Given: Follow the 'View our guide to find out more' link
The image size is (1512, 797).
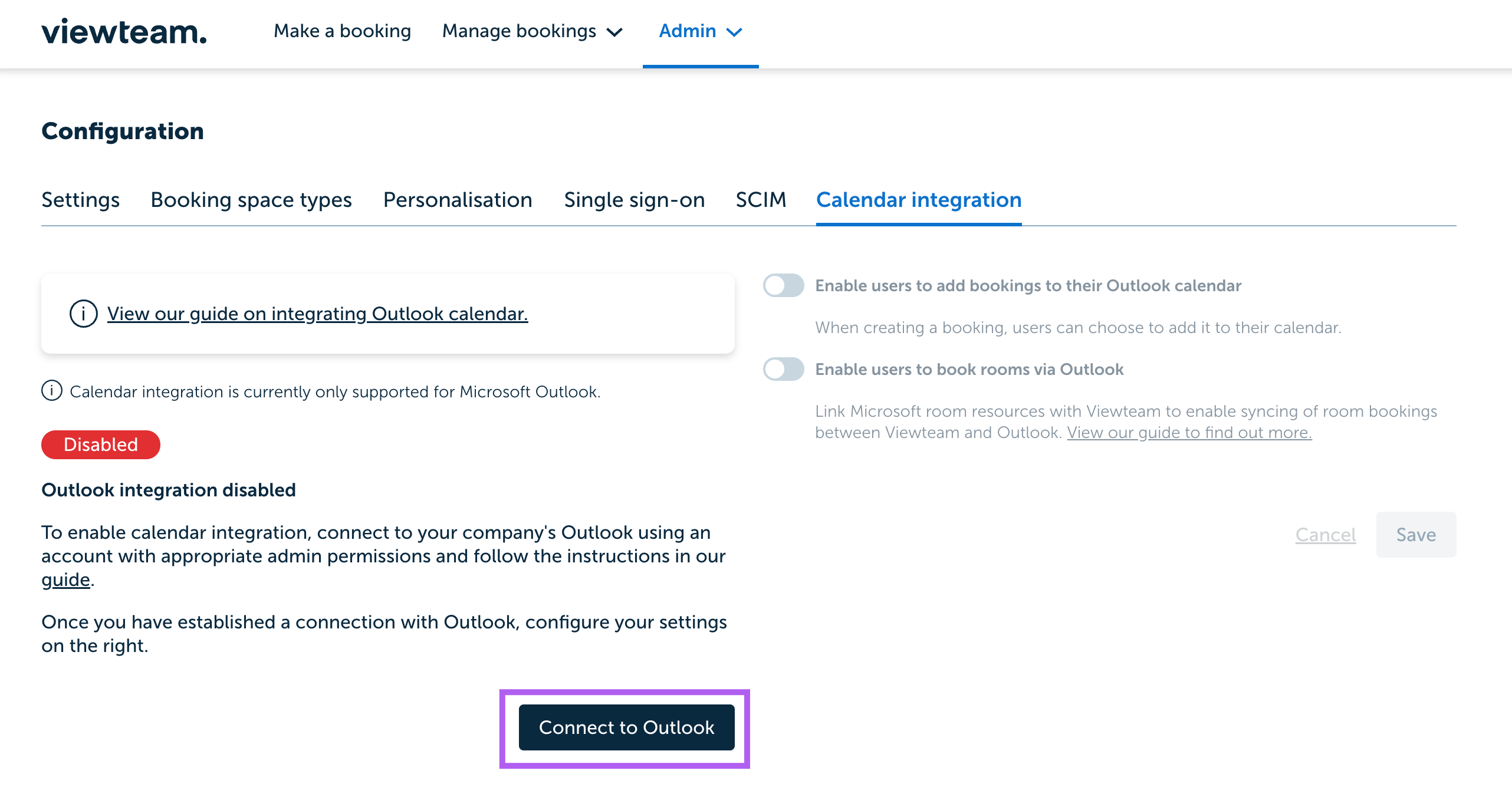Looking at the screenshot, I should [1189, 433].
